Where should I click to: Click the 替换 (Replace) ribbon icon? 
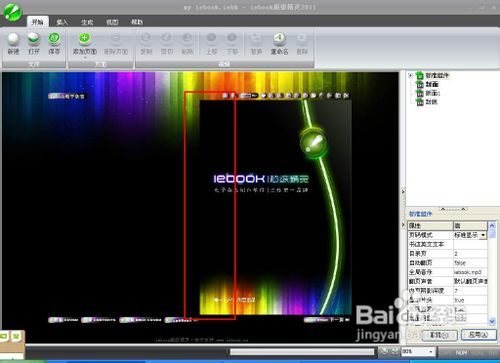[256, 44]
